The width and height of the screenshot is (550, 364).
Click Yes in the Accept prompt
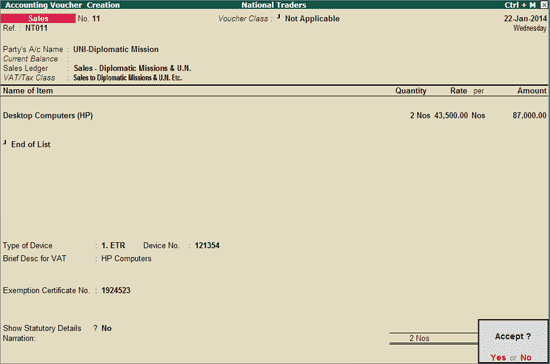point(498,357)
